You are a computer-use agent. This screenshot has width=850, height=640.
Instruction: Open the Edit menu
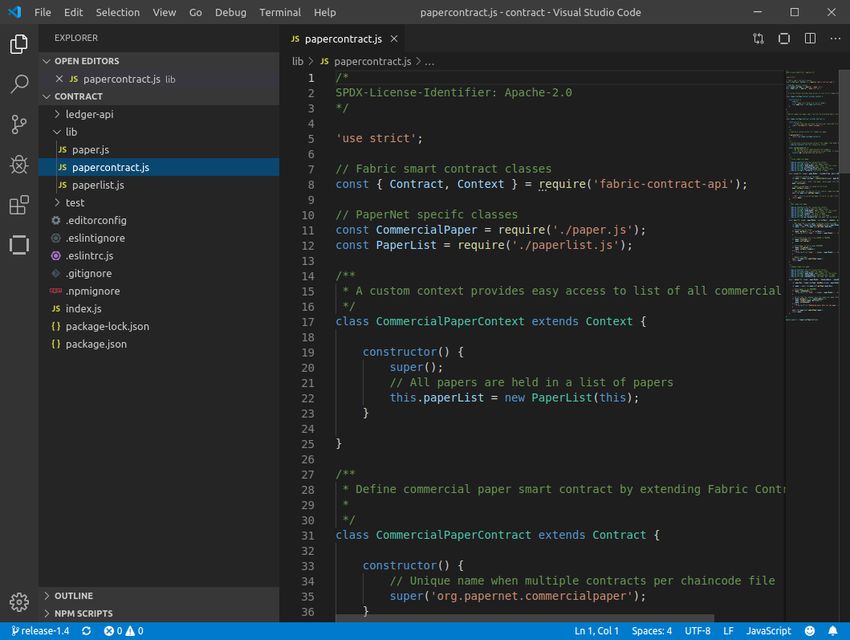click(73, 12)
